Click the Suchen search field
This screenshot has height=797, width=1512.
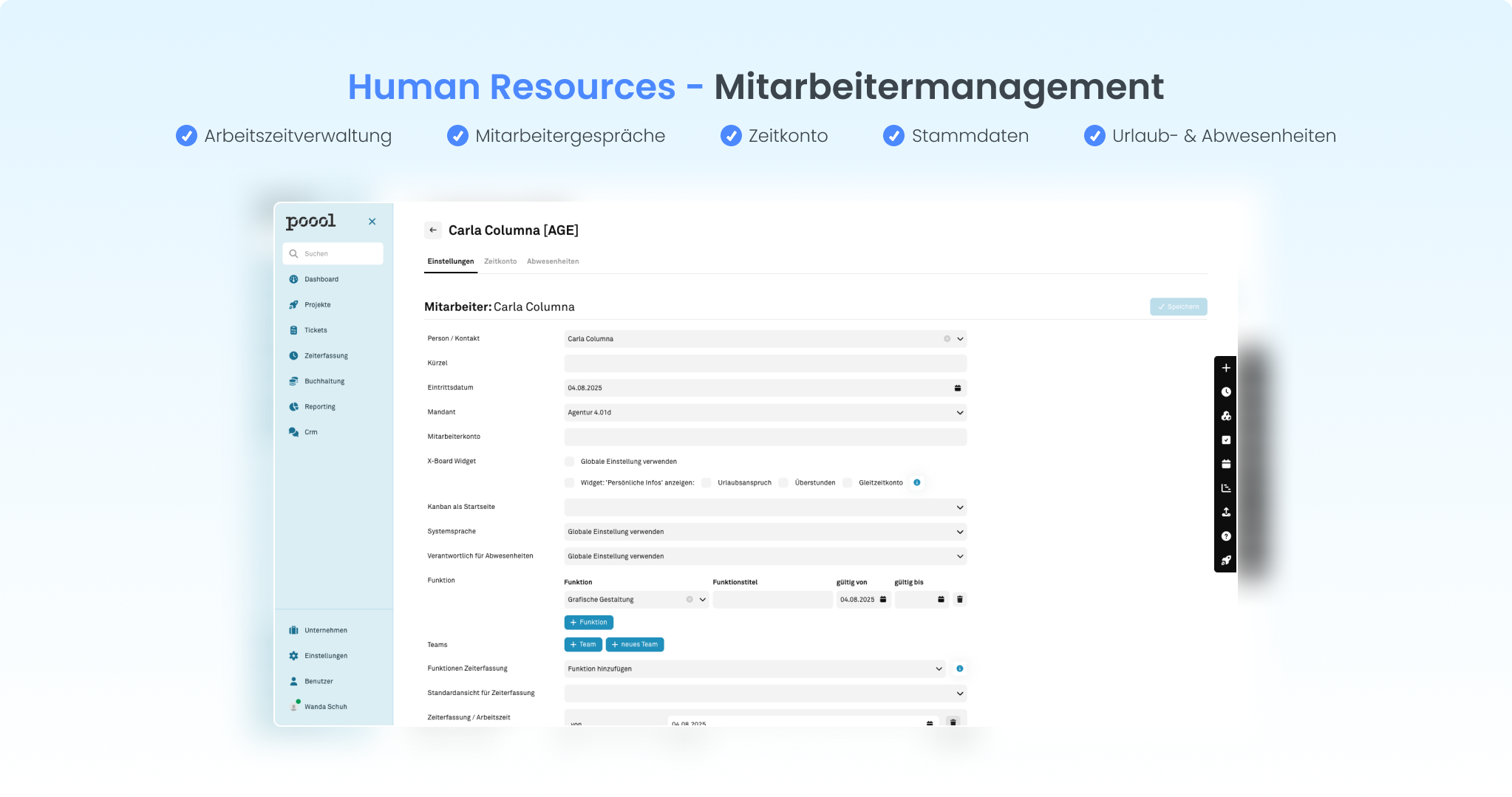[x=333, y=253]
